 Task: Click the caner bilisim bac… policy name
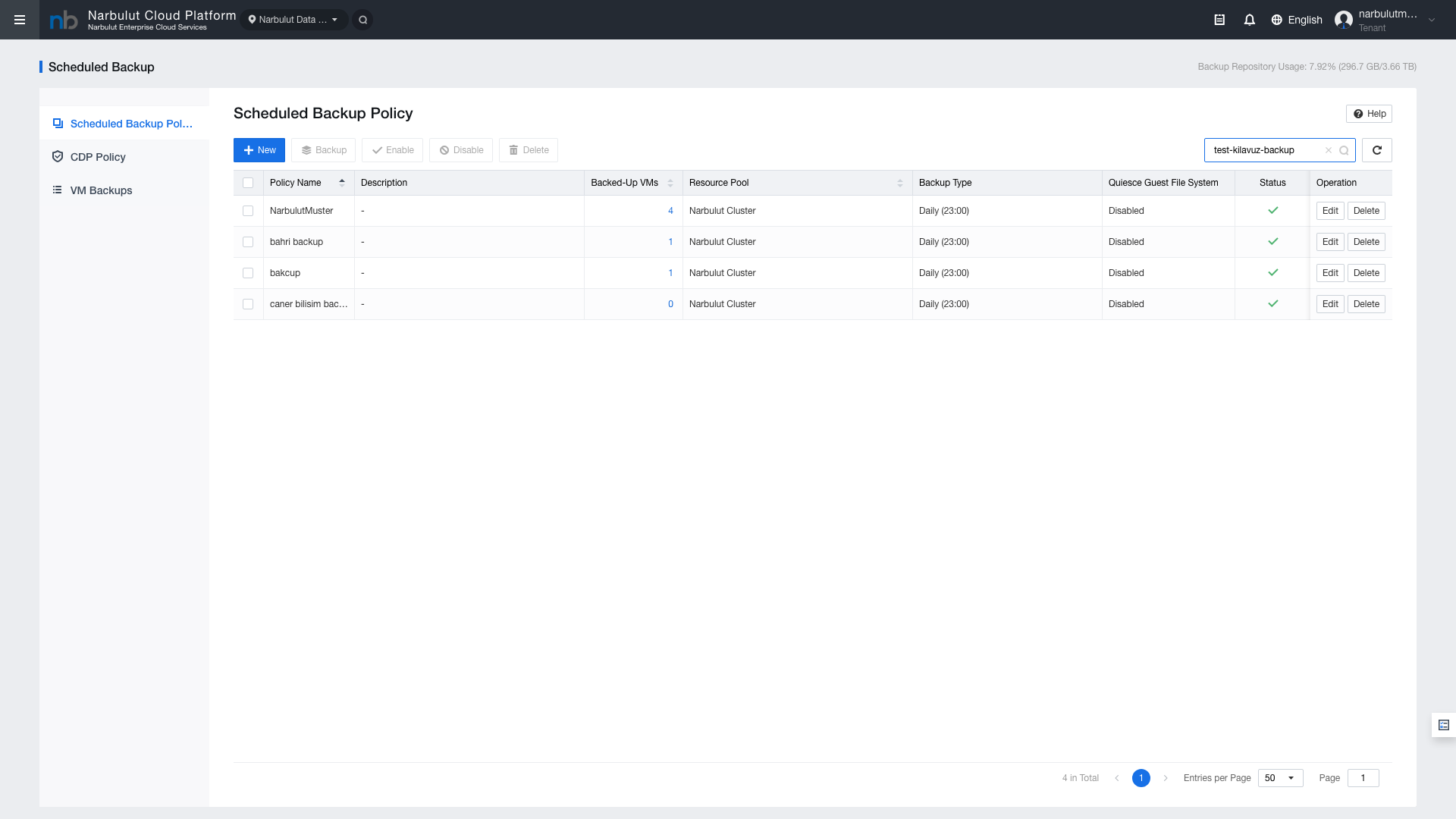coord(309,304)
